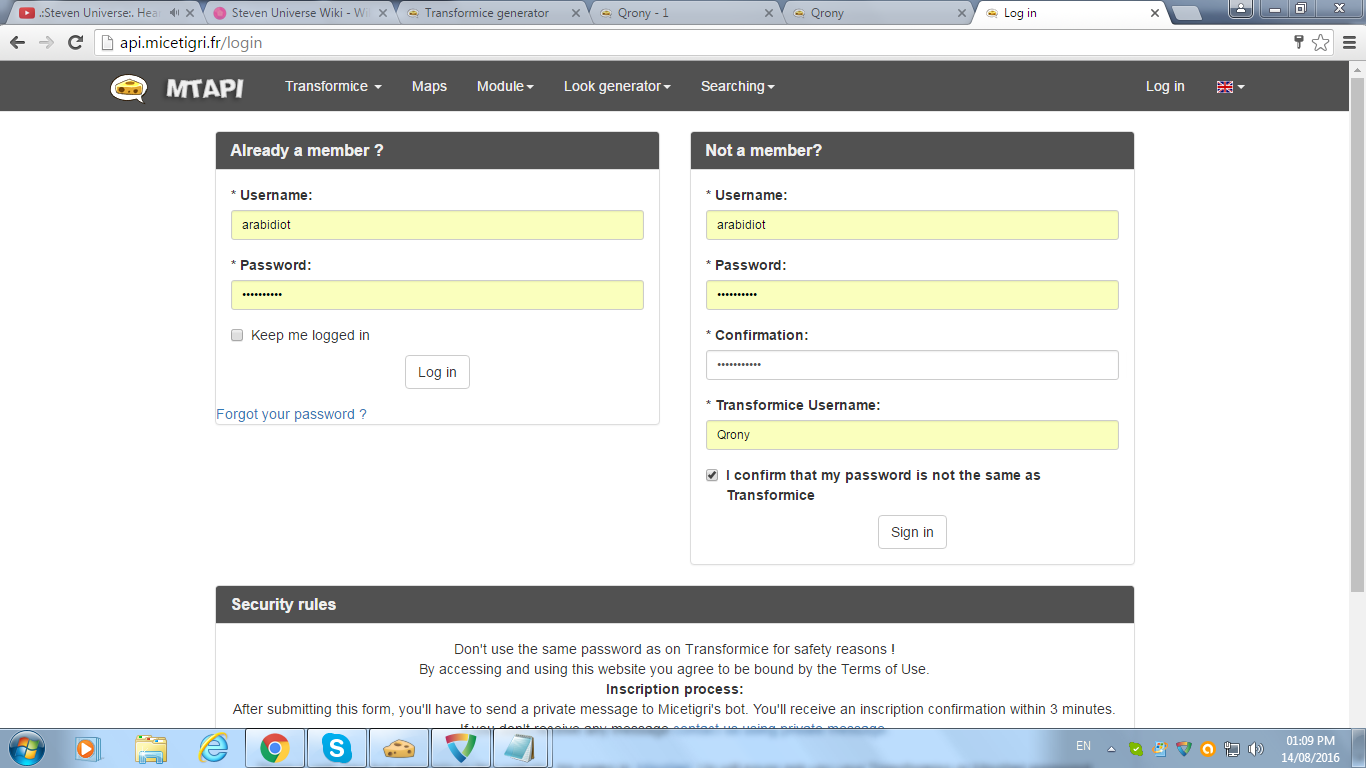The height and width of the screenshot is (768, 1366).
Task: Focus the registration Username field
Action: [x=912, y=225]
